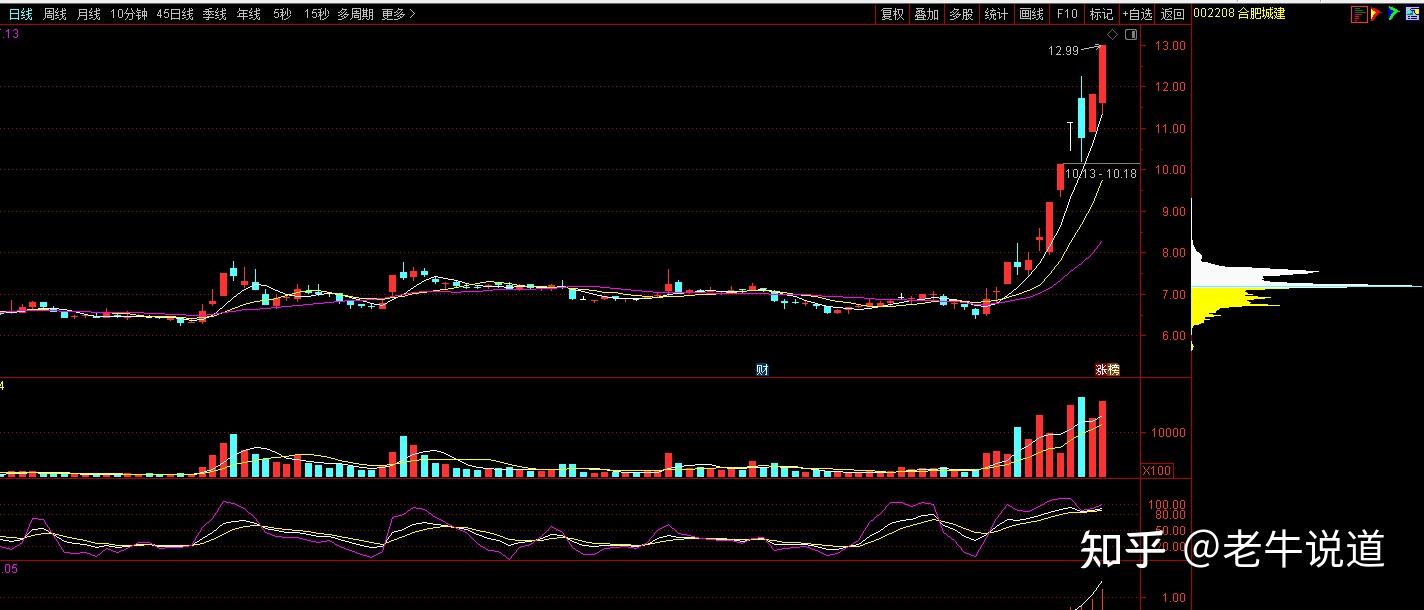Click the blue picture panel icon

pyautogui.click(x=1412, y=14)
